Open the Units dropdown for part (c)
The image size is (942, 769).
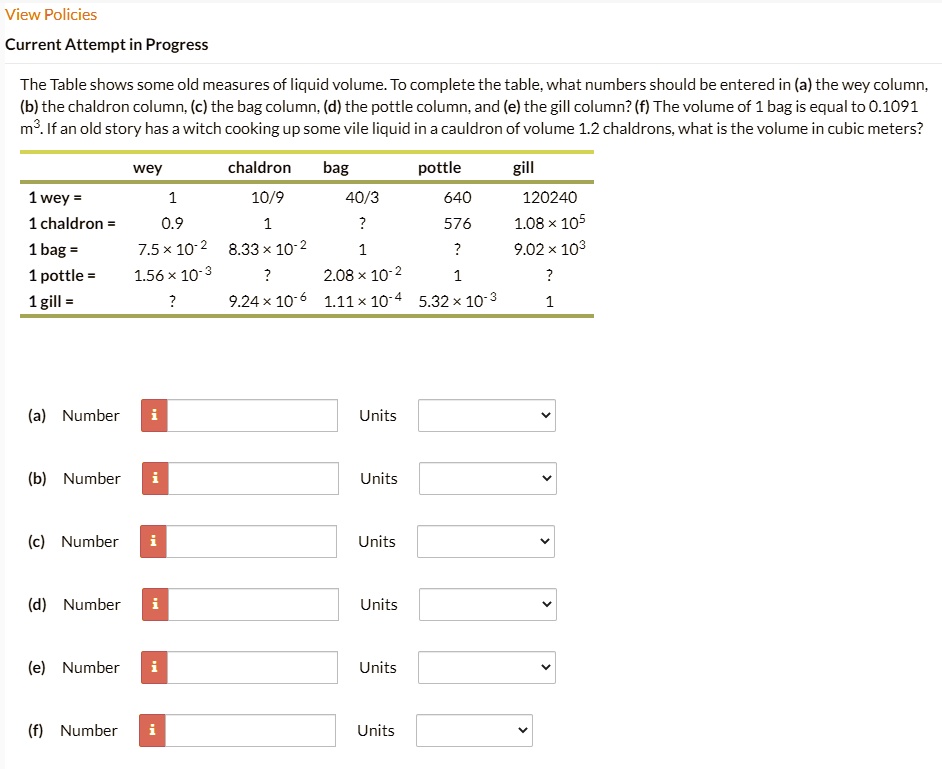(487, 541)
